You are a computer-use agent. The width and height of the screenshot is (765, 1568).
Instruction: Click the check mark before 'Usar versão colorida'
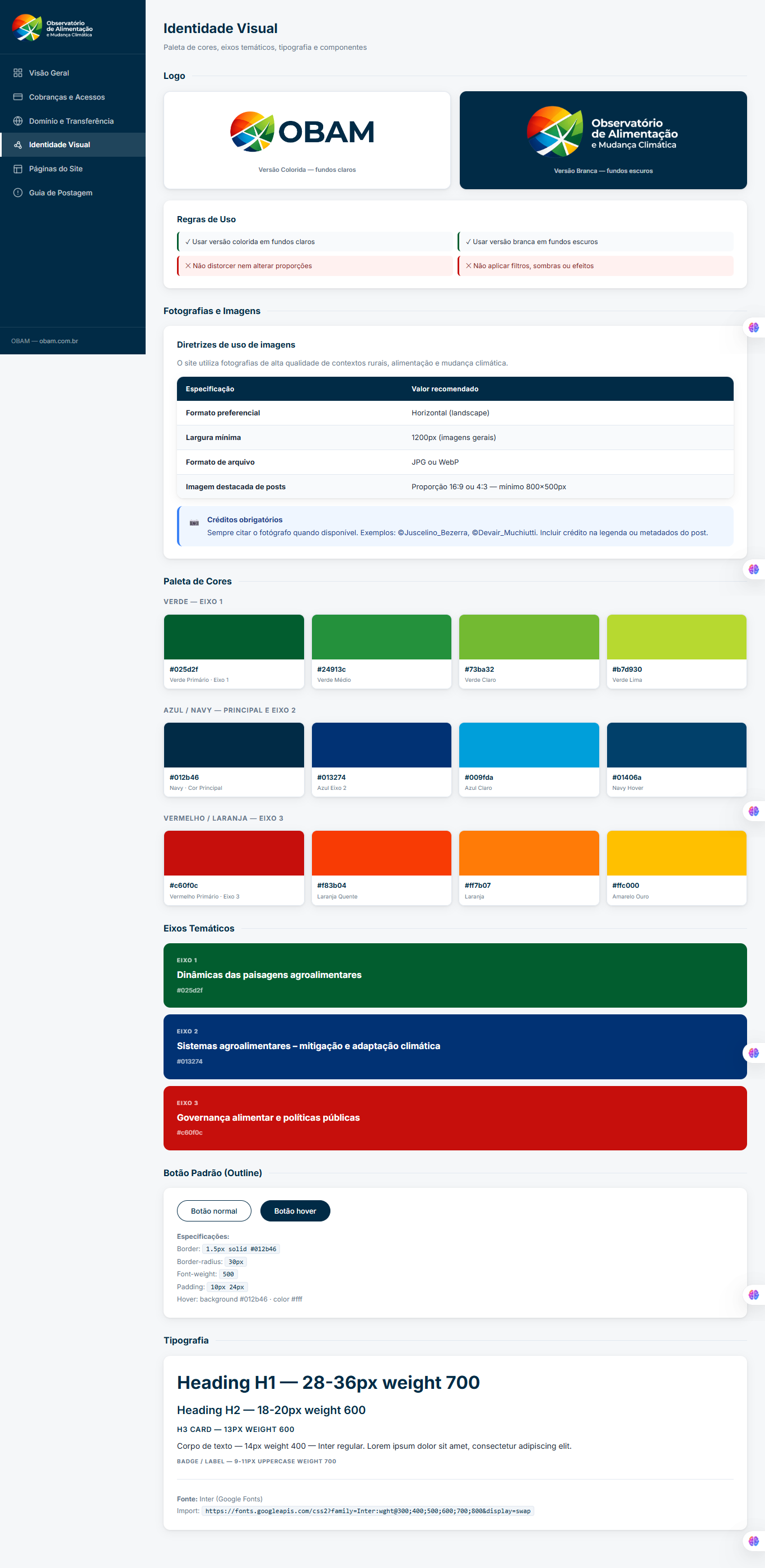pos(188,242)
